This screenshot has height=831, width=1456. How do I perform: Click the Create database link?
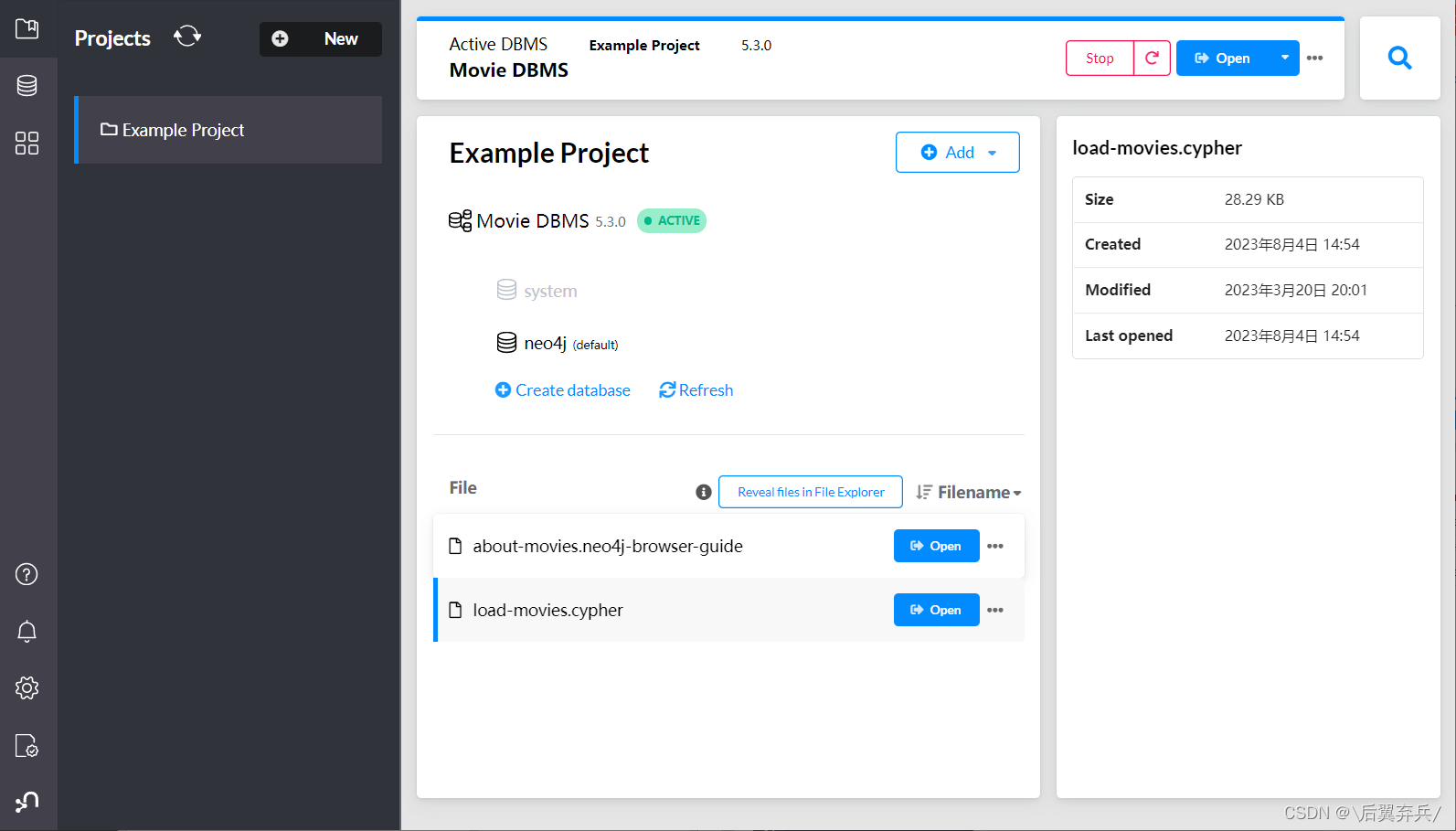pos(563,390)
